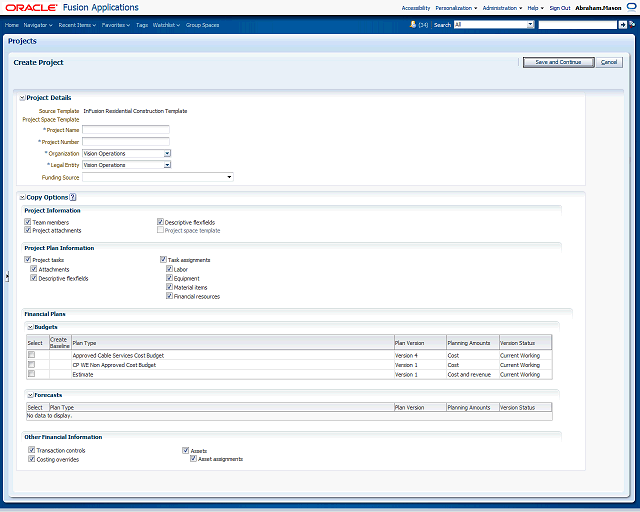This screenshot has height=512, width=640.
Task: Click the Save and Continue button
Action: (557, 62)
